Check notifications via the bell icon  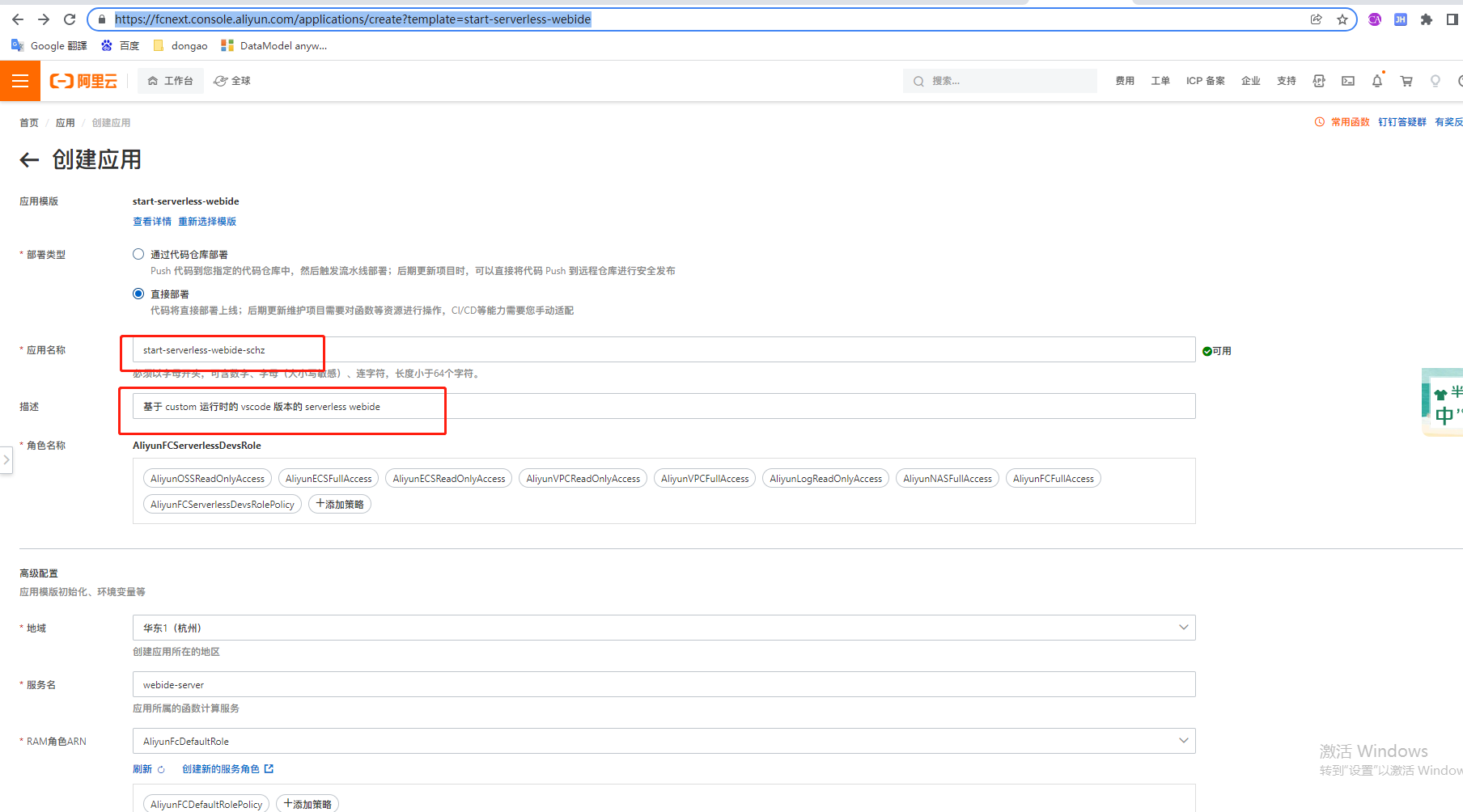point(1376,81)
